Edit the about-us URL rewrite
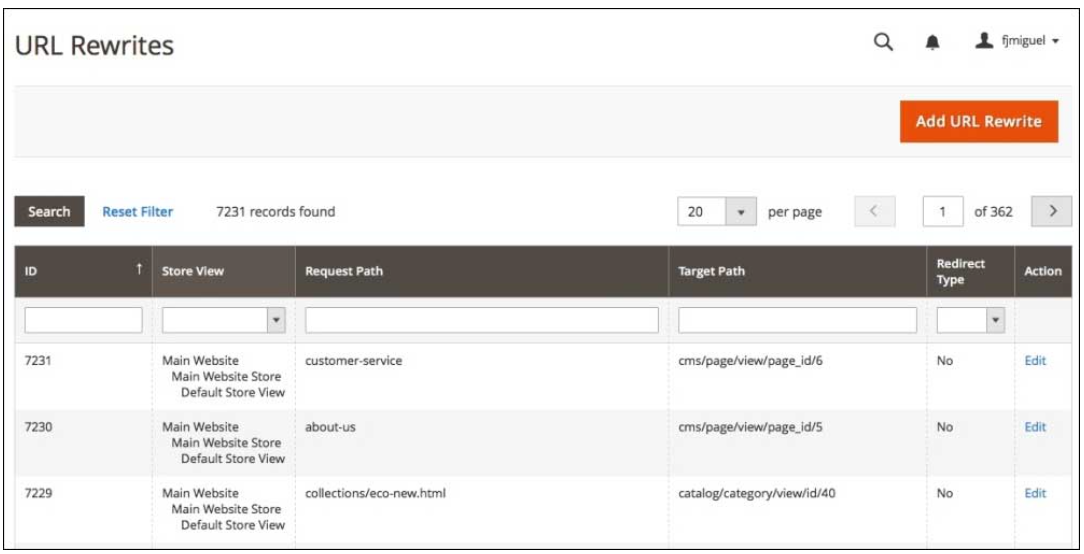 click(1035, 427)
